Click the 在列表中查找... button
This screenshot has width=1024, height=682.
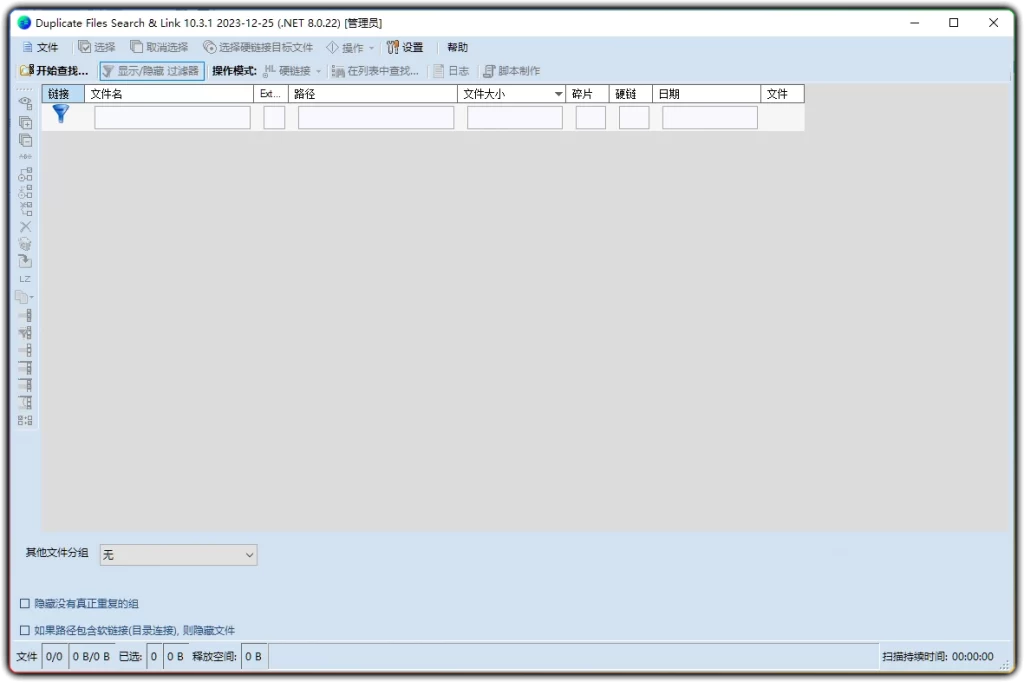tap(375, 71)
